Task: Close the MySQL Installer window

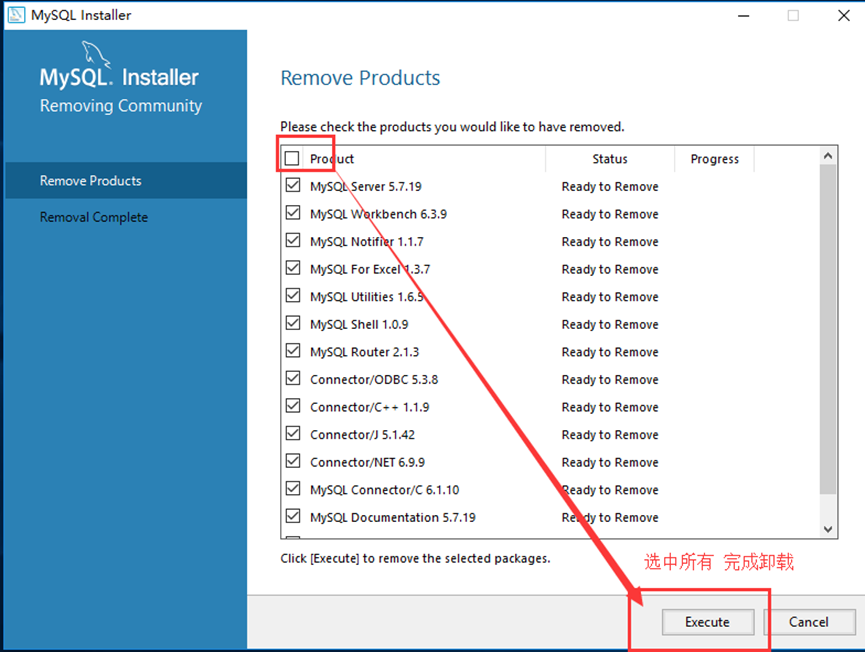Action: point(844,15)
